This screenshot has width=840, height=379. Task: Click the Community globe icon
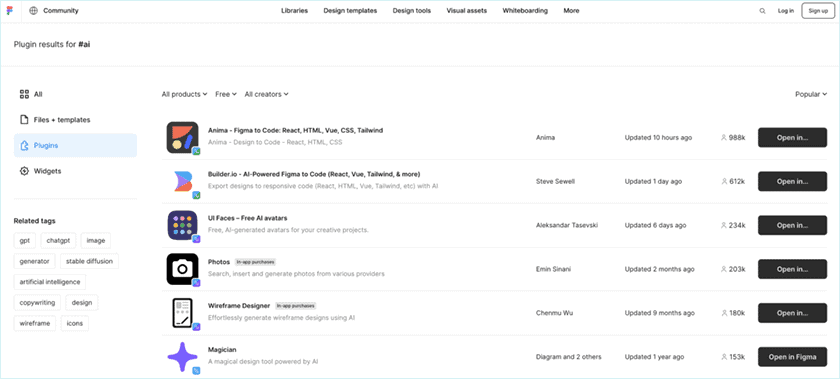pyautogui.click(x=33, y=11)
